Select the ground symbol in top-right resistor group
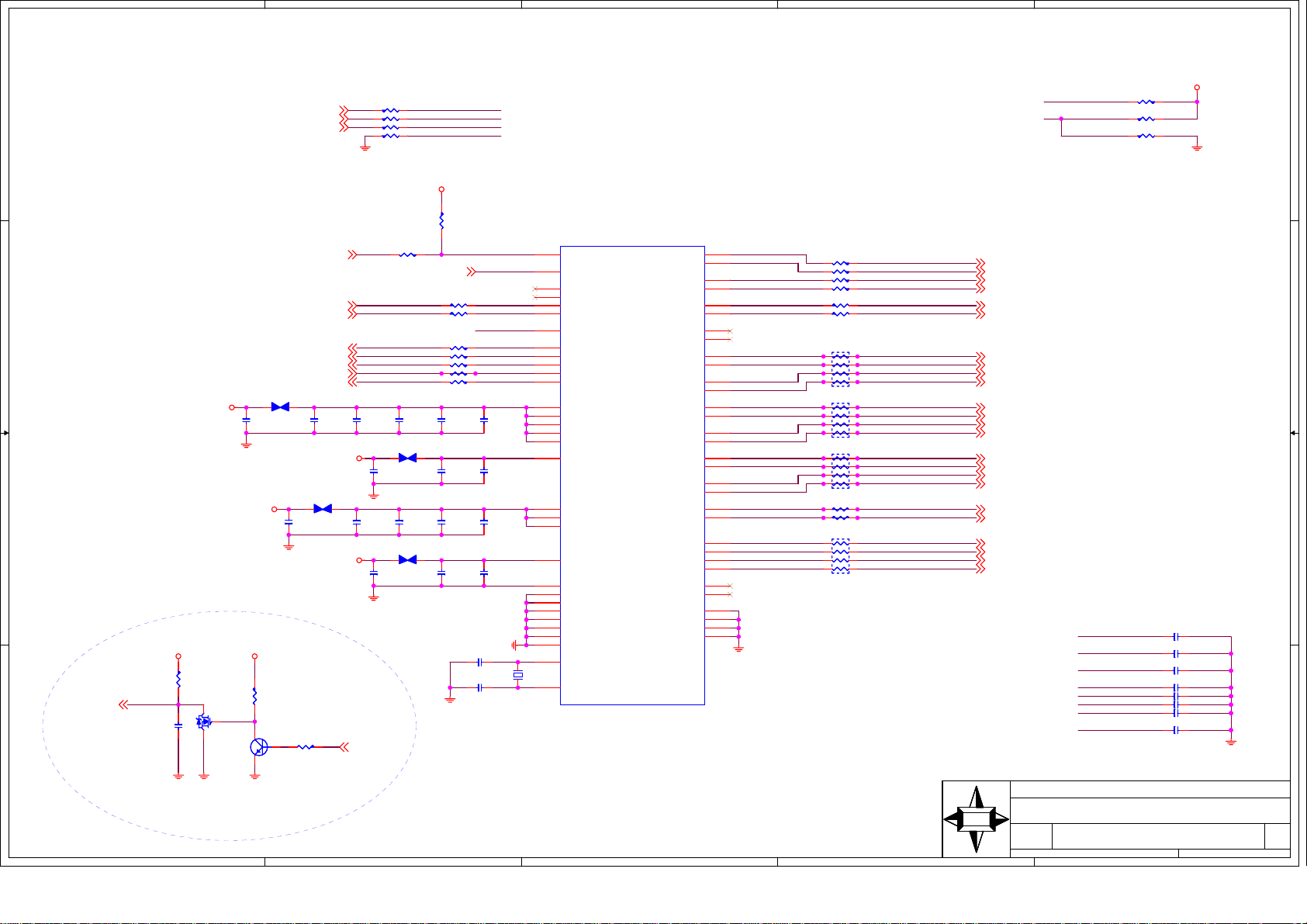Image resolution: width=1307 pixels, height=924 pixels. coord(1197,147)
